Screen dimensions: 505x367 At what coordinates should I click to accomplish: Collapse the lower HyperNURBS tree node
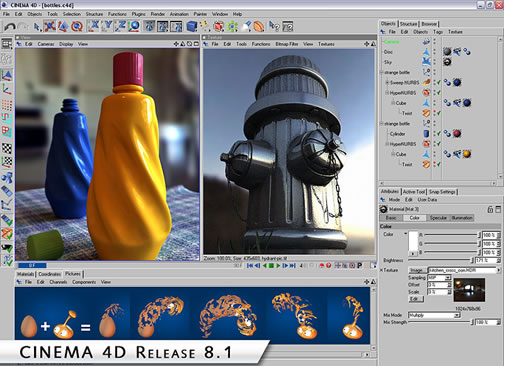(387, 144)
